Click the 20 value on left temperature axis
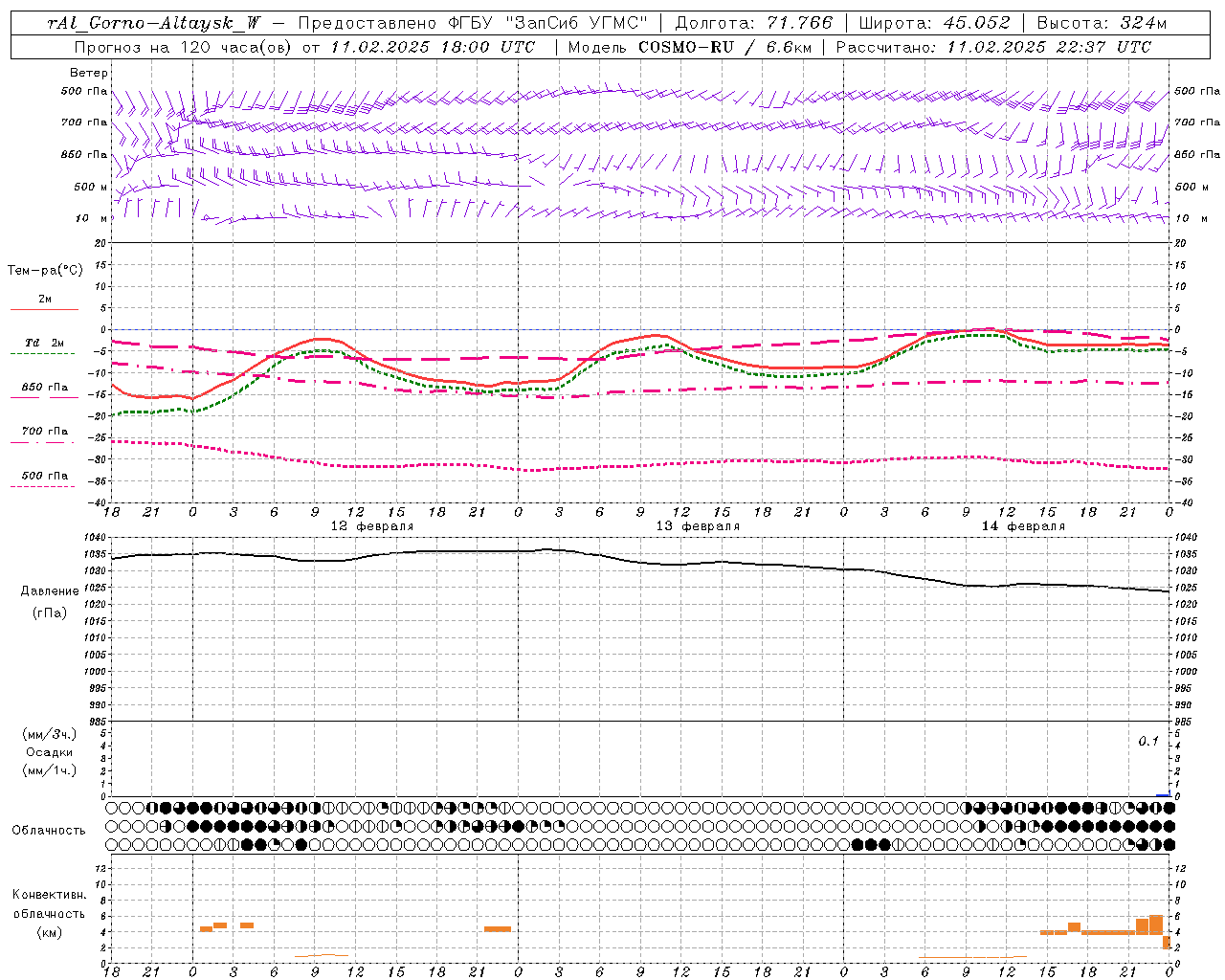This screenshot has height=980, width=1225. click(x=100, y=243)
